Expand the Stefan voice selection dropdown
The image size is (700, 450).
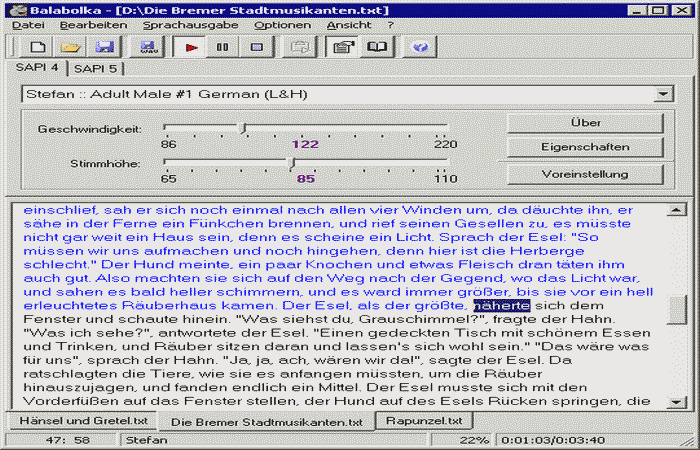click(661, 94)
